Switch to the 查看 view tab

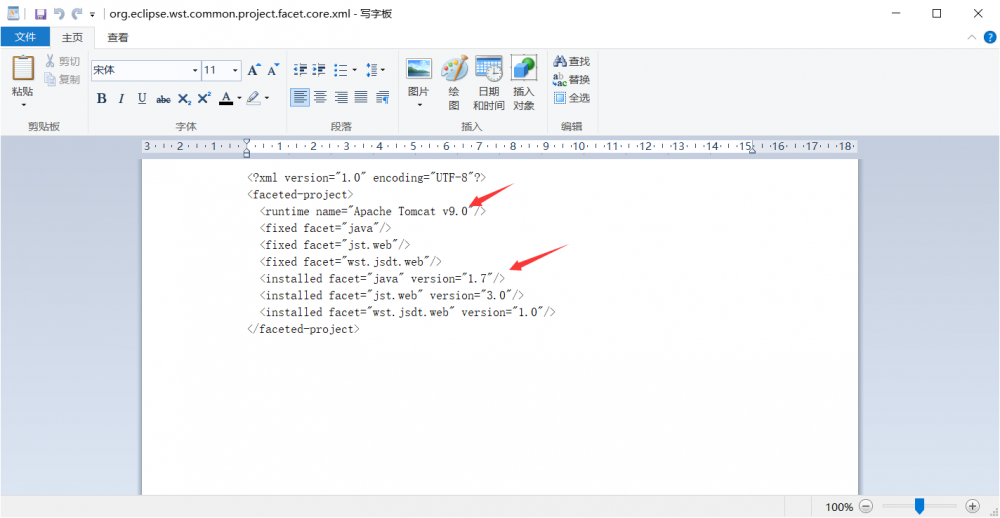117,37
